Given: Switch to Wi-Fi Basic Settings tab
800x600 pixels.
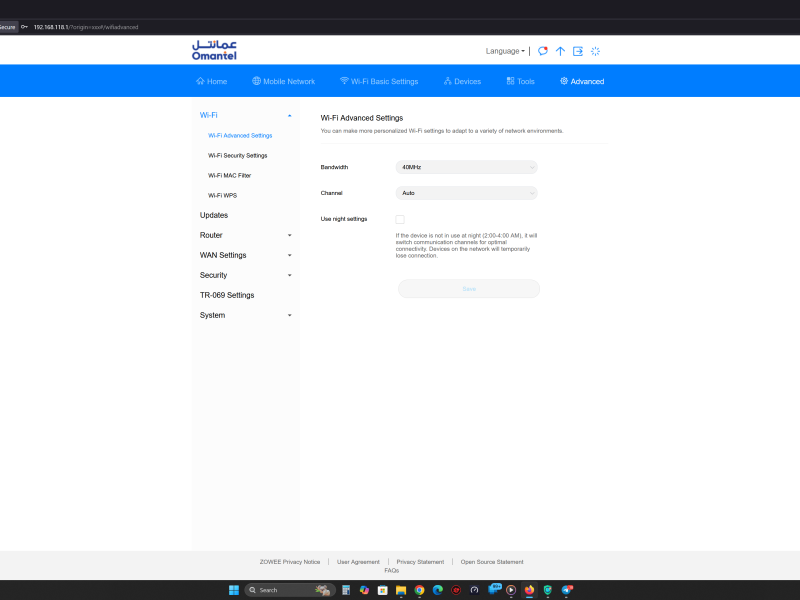Looking at the screenshot, I should (379, 81).
